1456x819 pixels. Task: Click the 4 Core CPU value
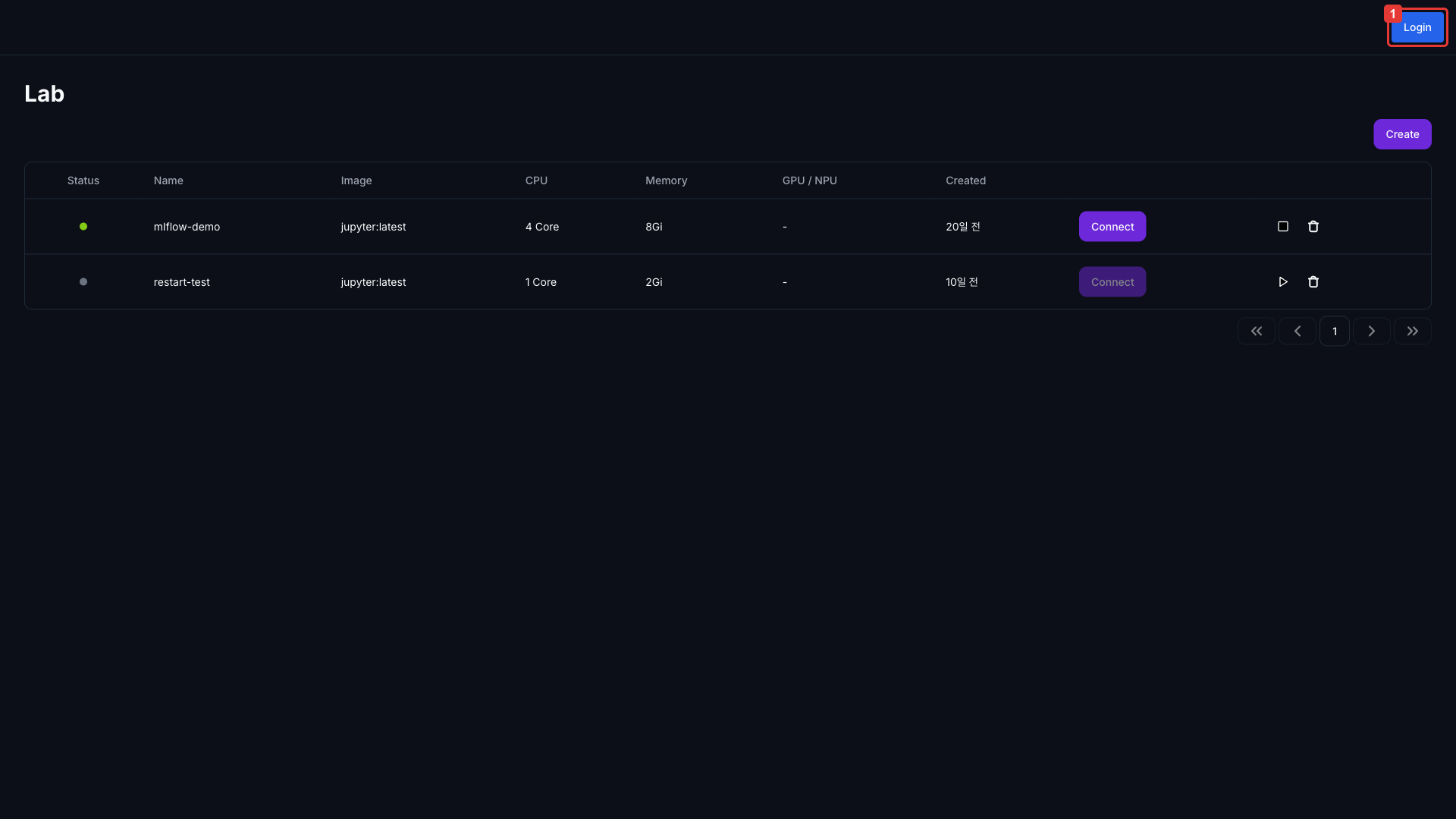541,227
